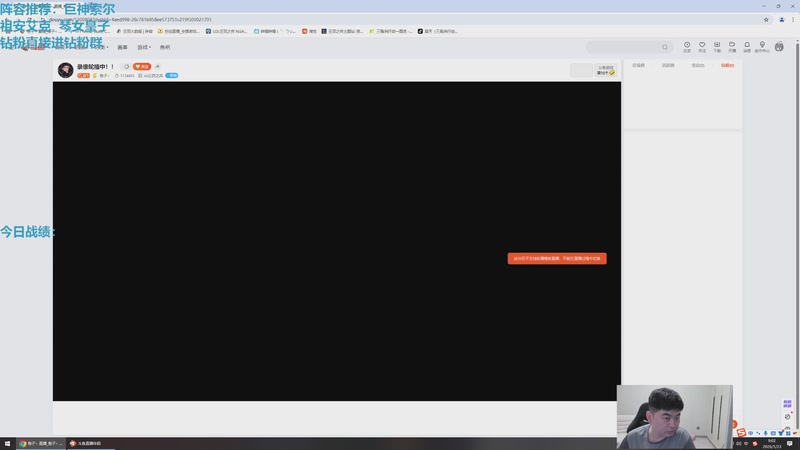Screen dimensions: 800x450
Task: Click the gray placeholder box beside task widget
Action: click(581, 70)
